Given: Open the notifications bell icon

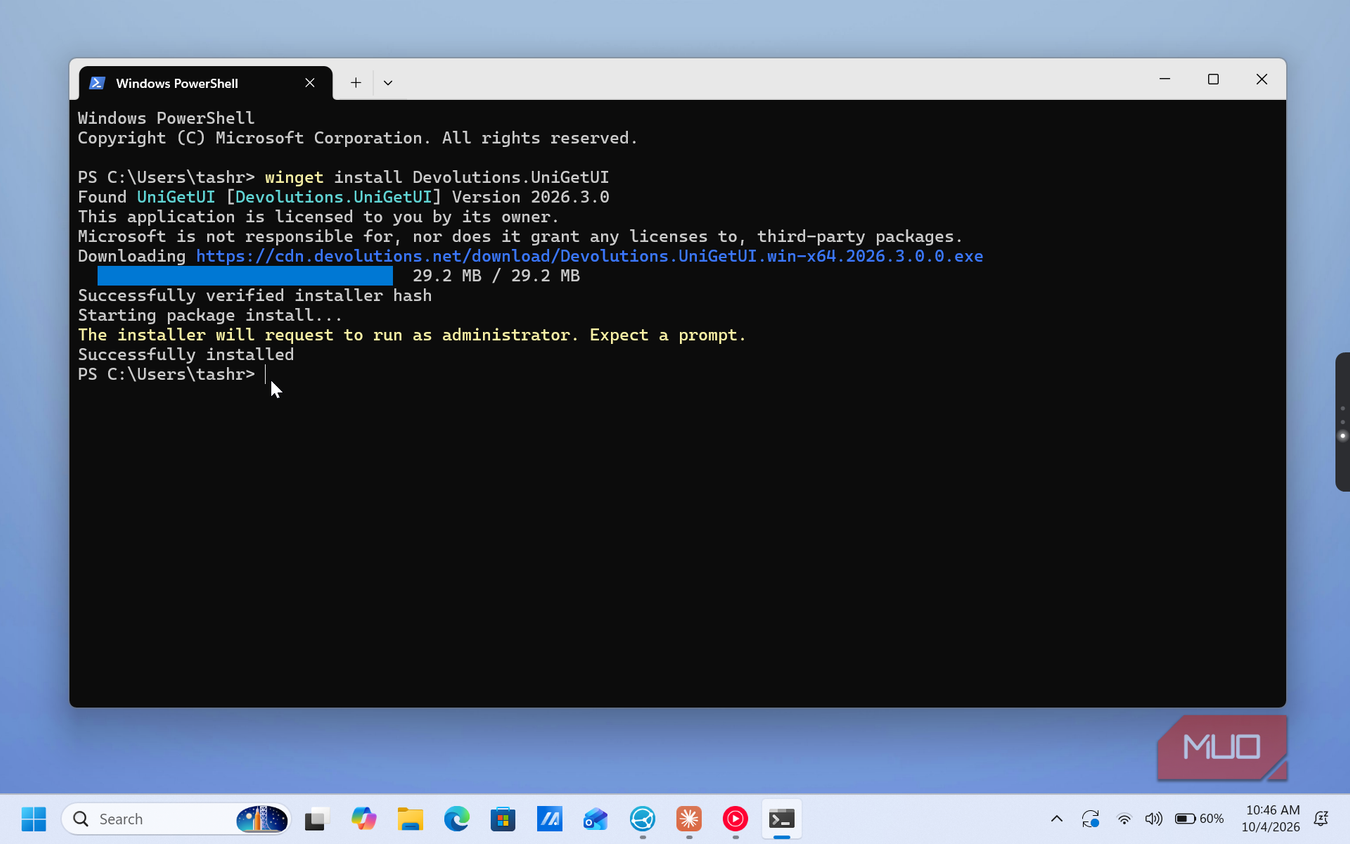Looking at the screenshot, I should [x=1321, y=819].
